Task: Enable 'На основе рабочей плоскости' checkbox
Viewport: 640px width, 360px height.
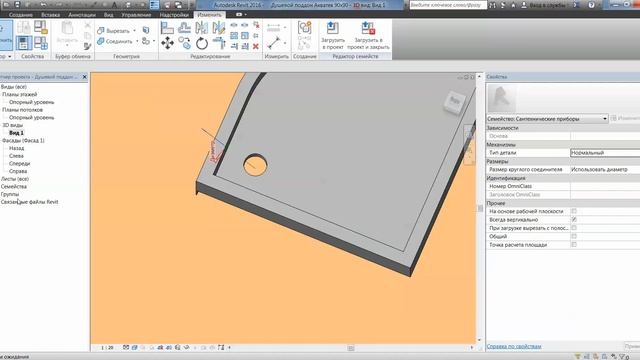Action: 574,211
